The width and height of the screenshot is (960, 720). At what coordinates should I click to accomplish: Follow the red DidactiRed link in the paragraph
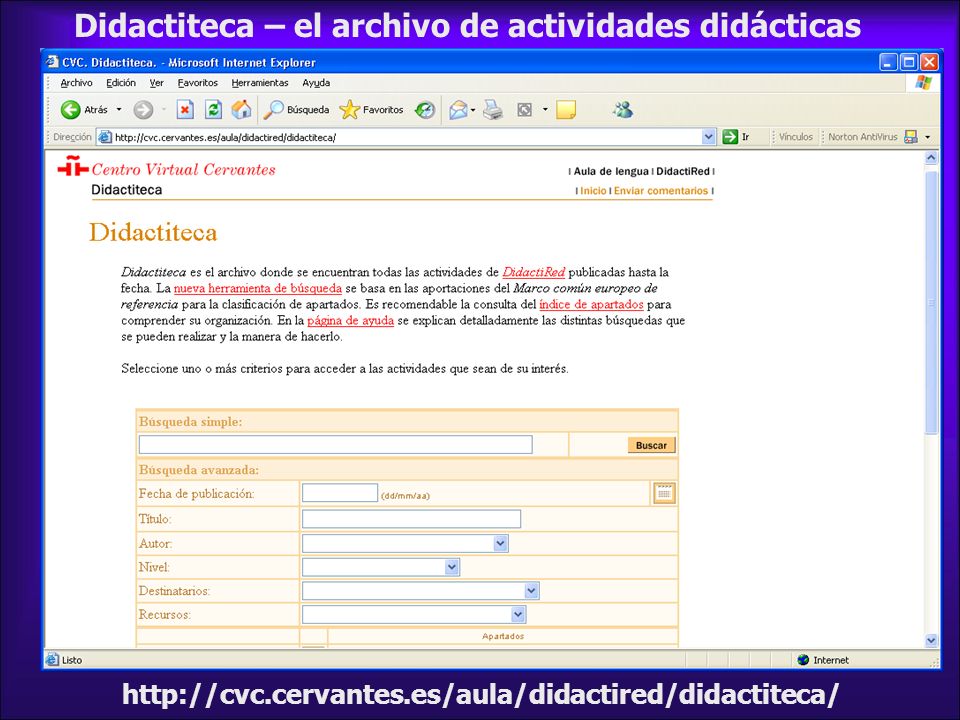[x=533, y=272]
